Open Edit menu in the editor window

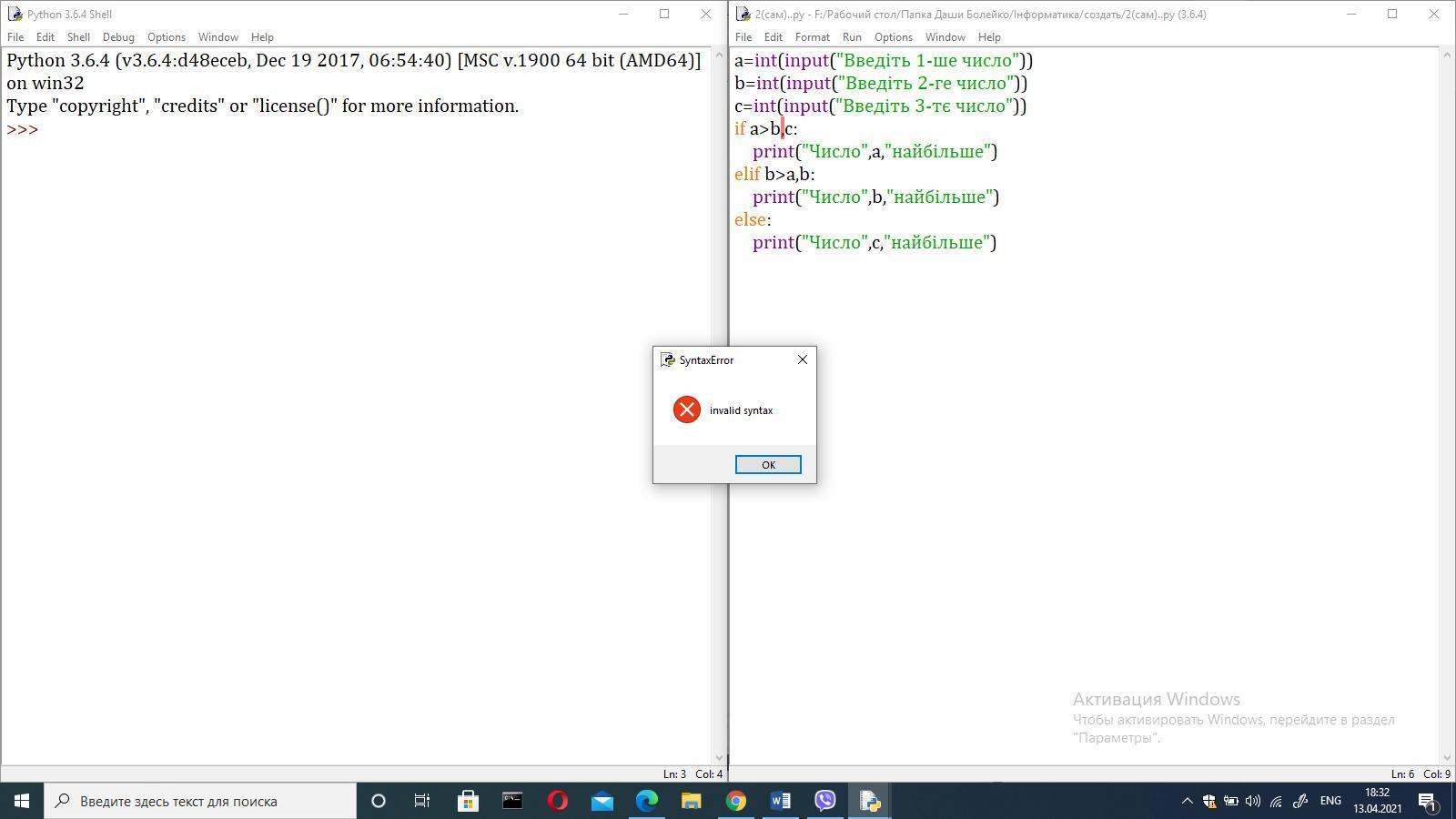click(773, 37)
